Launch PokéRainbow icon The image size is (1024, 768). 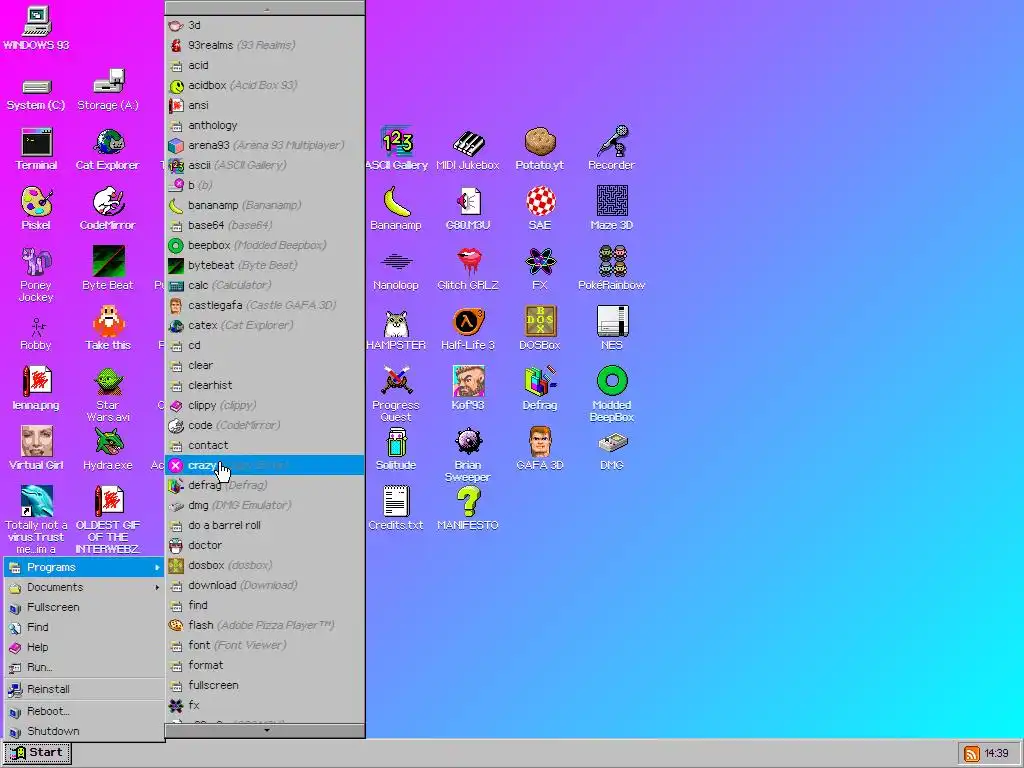[611, 268]
